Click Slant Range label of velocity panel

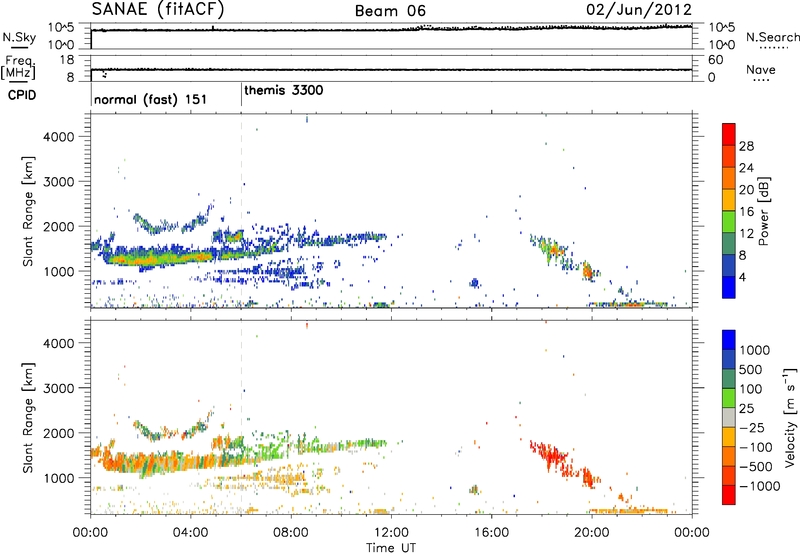point(28,418)
